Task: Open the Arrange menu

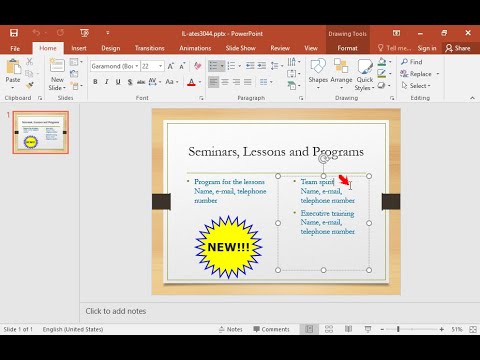Action: point(341,74)
